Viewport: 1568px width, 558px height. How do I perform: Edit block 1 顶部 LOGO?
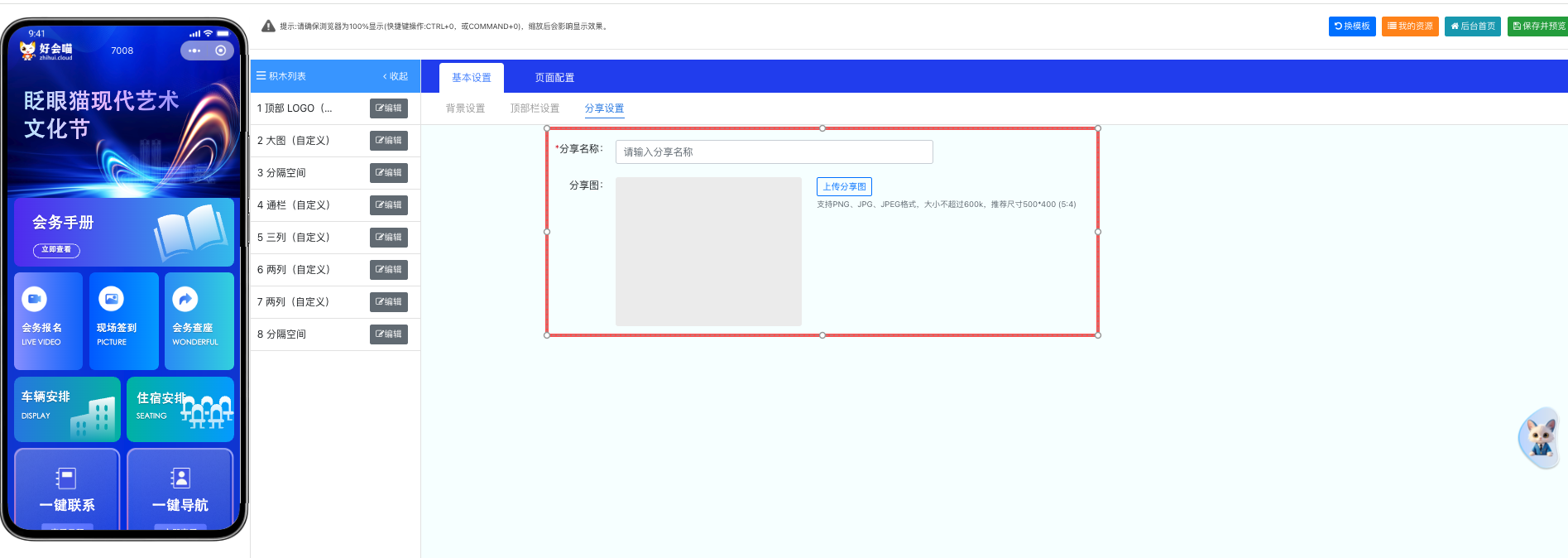(388, 108)
